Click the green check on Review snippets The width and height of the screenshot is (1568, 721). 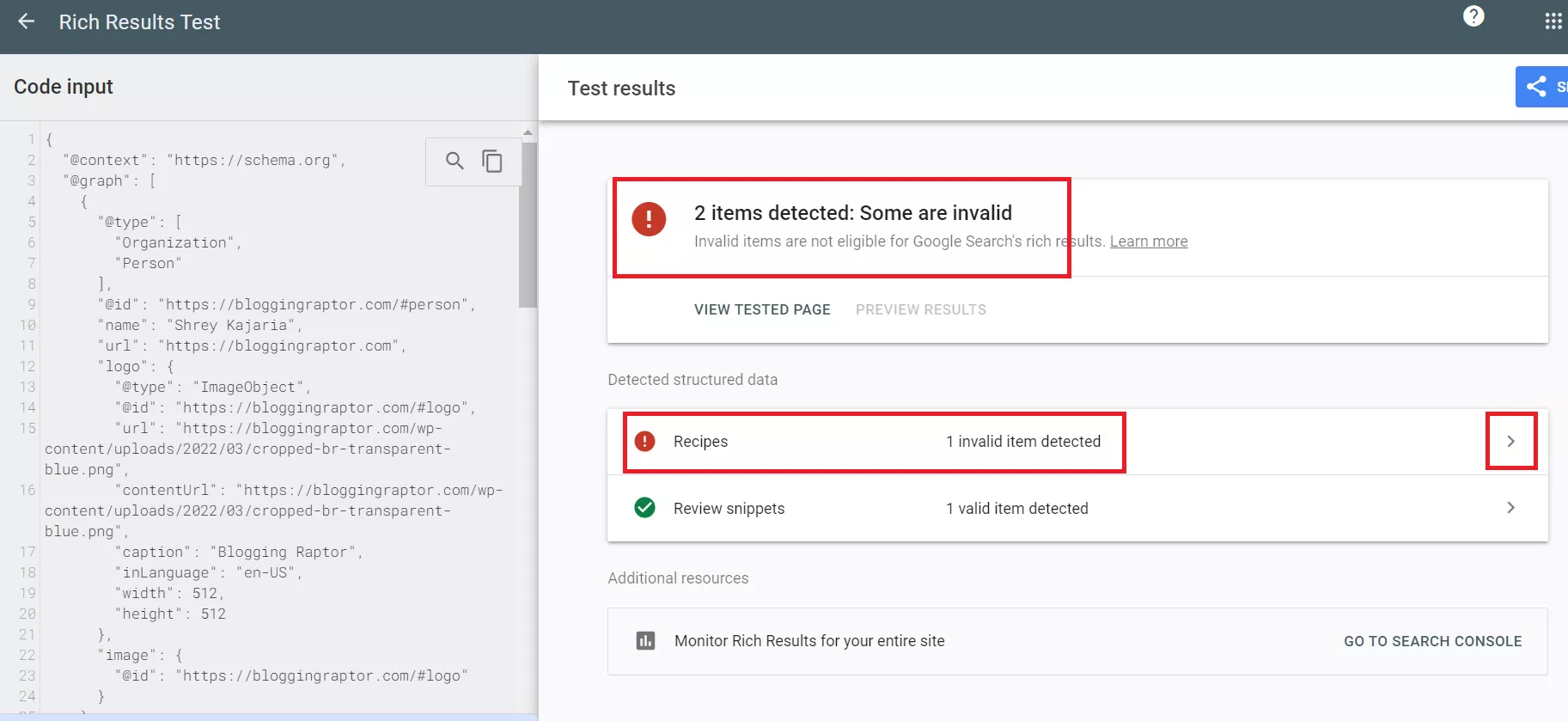[x=644, y=508]
